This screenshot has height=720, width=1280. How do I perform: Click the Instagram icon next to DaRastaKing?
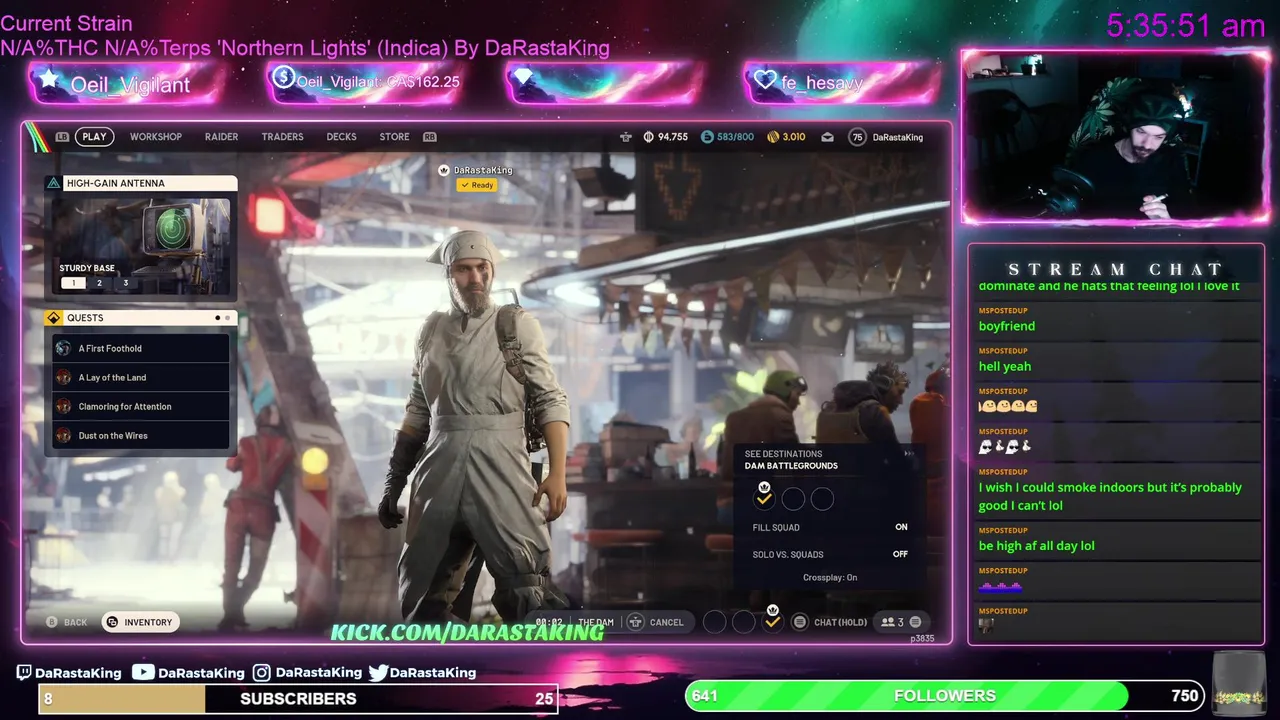click(x=261, y=673)
